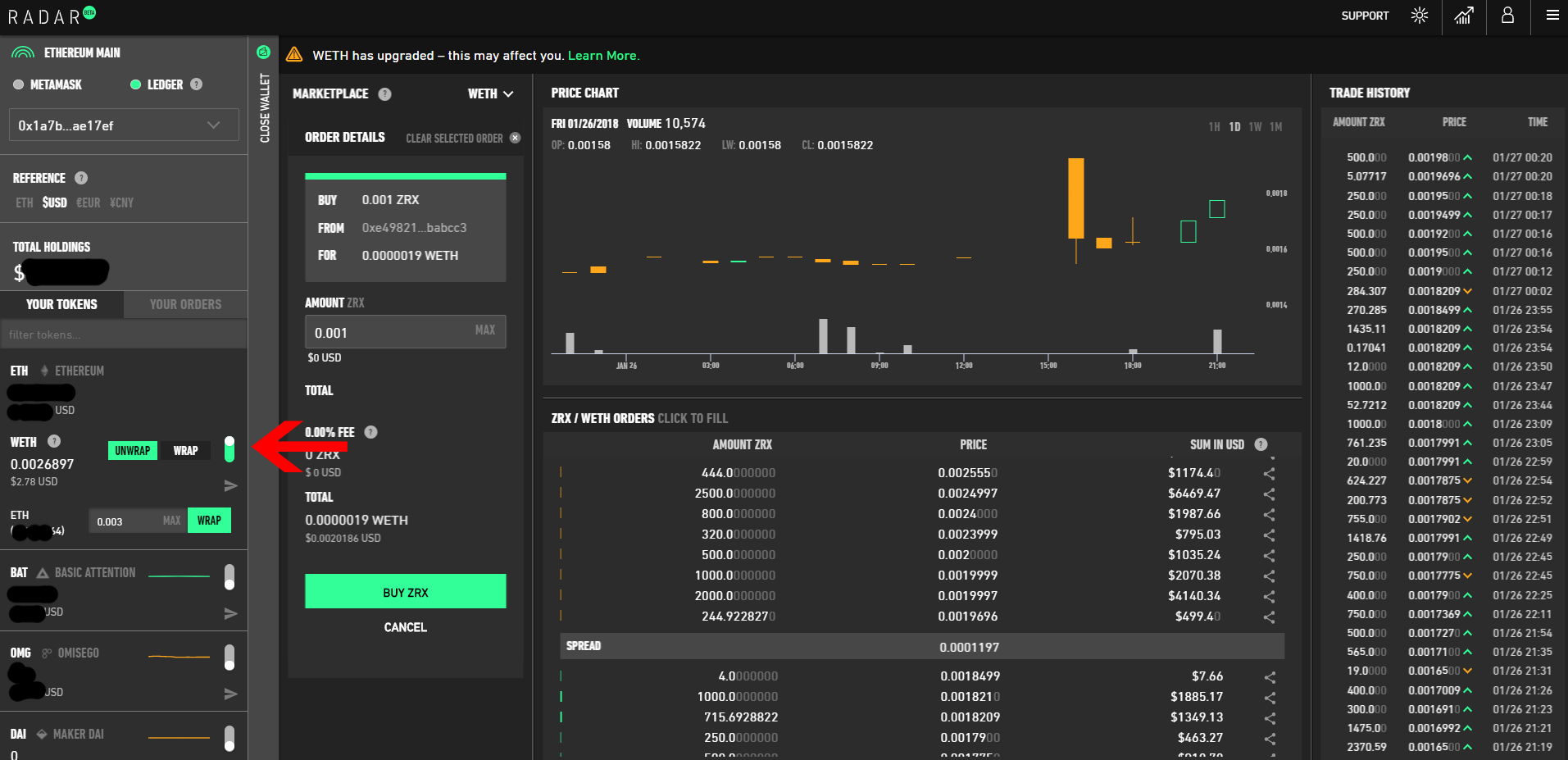
Task: Open the hamburger menu
Action: coord(1552,16)
